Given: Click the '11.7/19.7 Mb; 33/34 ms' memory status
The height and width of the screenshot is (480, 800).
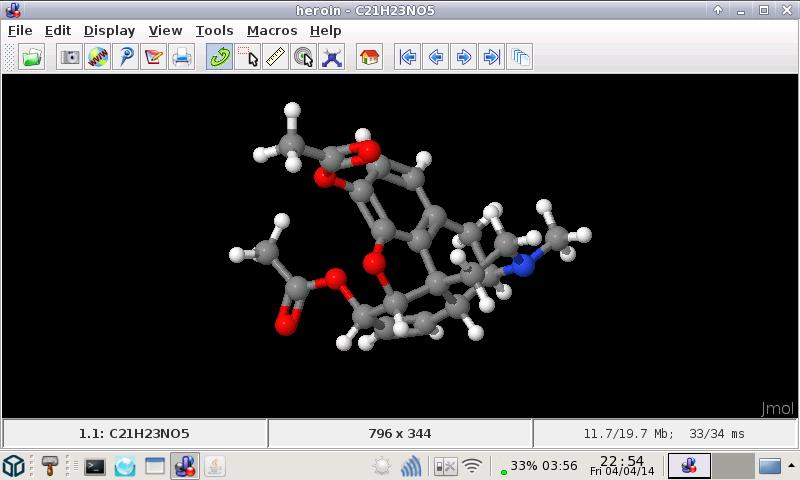Looking at the screenshot, I should (664, 434).
